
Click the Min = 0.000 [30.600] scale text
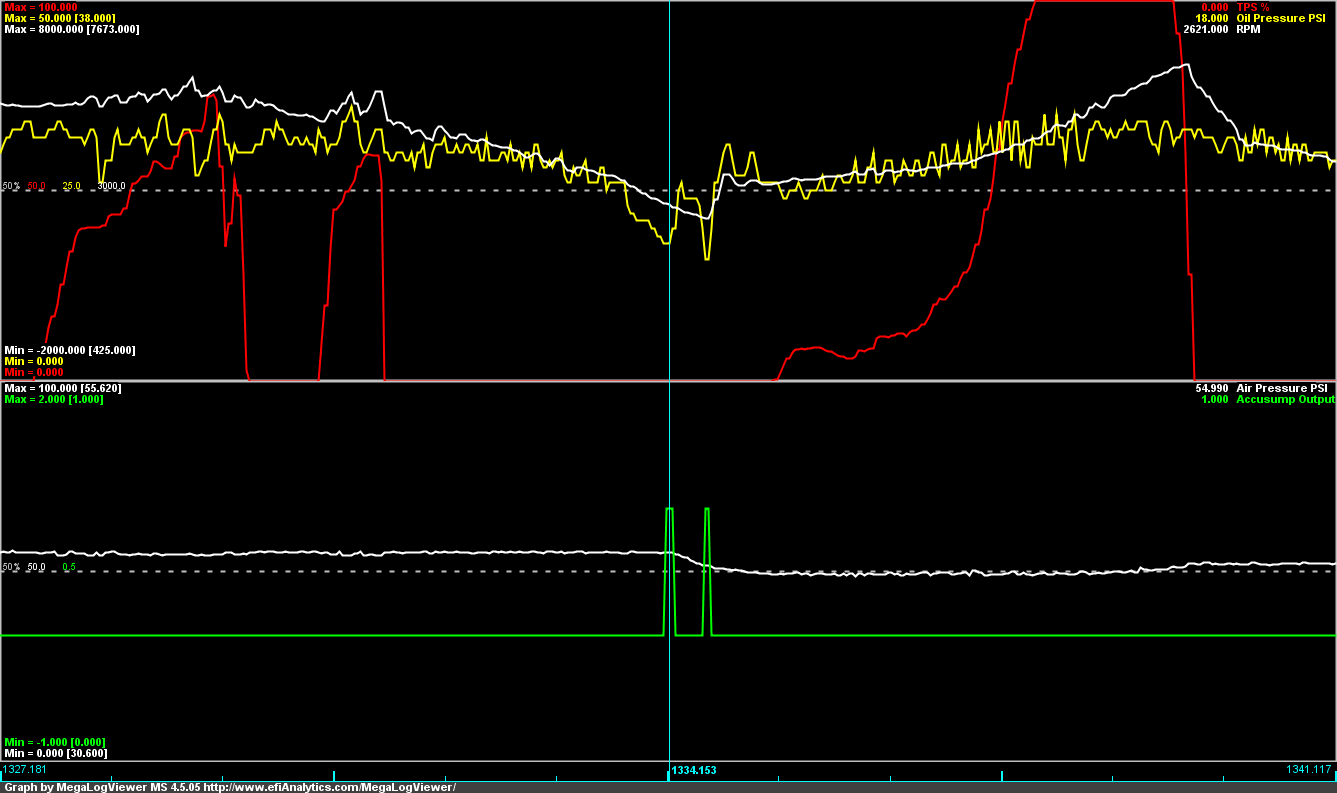pos(55,753)
